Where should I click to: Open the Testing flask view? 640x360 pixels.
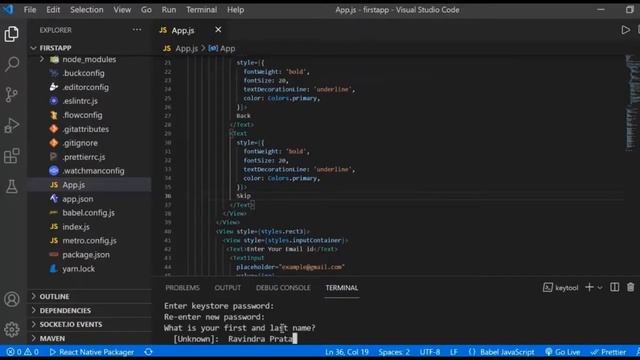[11, 187]
